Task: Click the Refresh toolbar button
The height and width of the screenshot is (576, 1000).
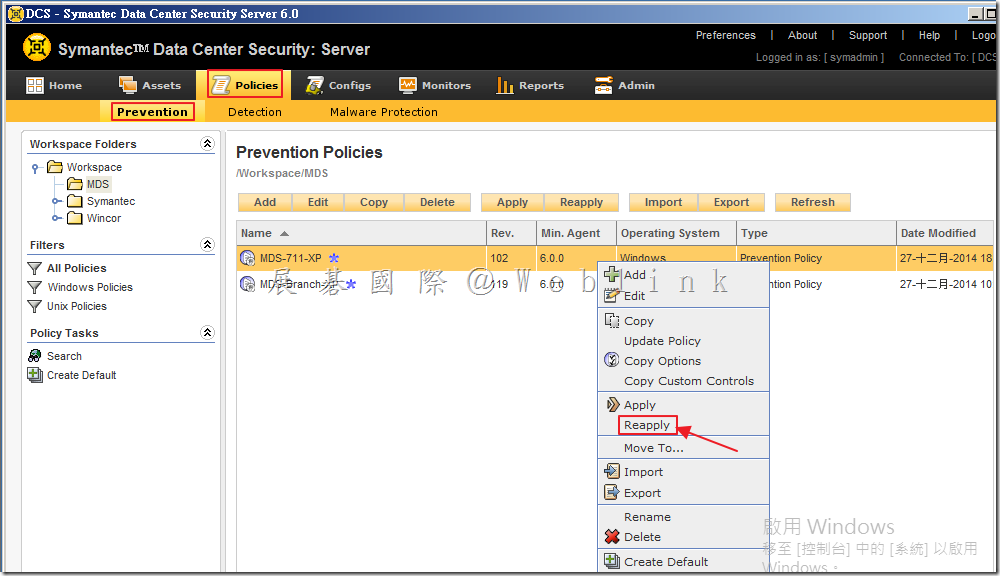Action: [812, 202]
